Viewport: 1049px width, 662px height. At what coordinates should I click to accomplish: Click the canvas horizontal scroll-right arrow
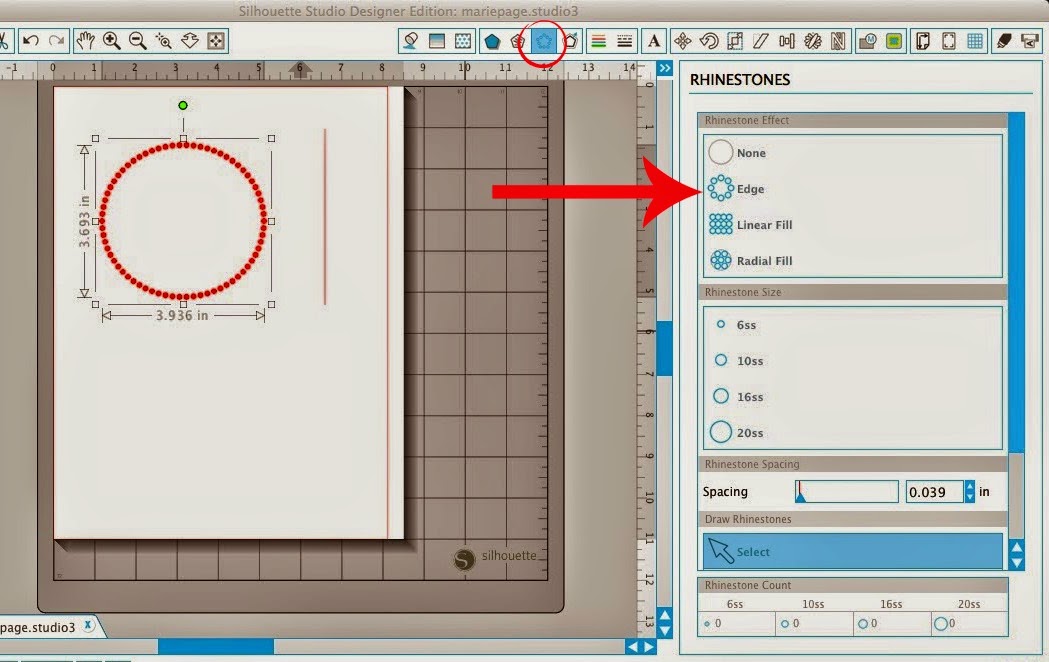(649, 647)
